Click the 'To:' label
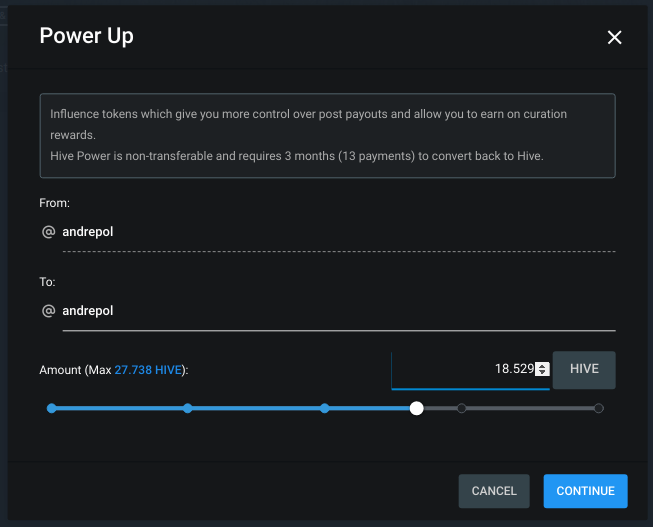Viewport: 653px width, 527px height. click(47, 282)
